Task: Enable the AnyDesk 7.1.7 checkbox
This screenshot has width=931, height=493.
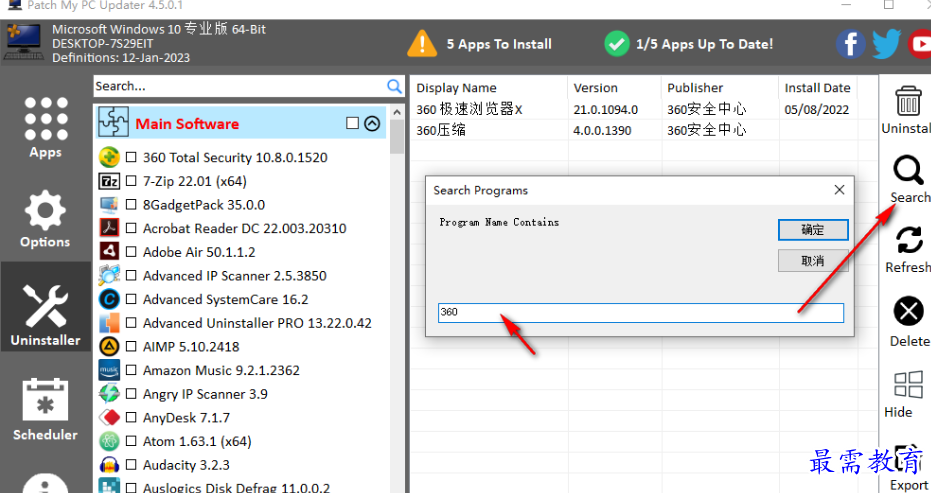Action: (131, 417)
